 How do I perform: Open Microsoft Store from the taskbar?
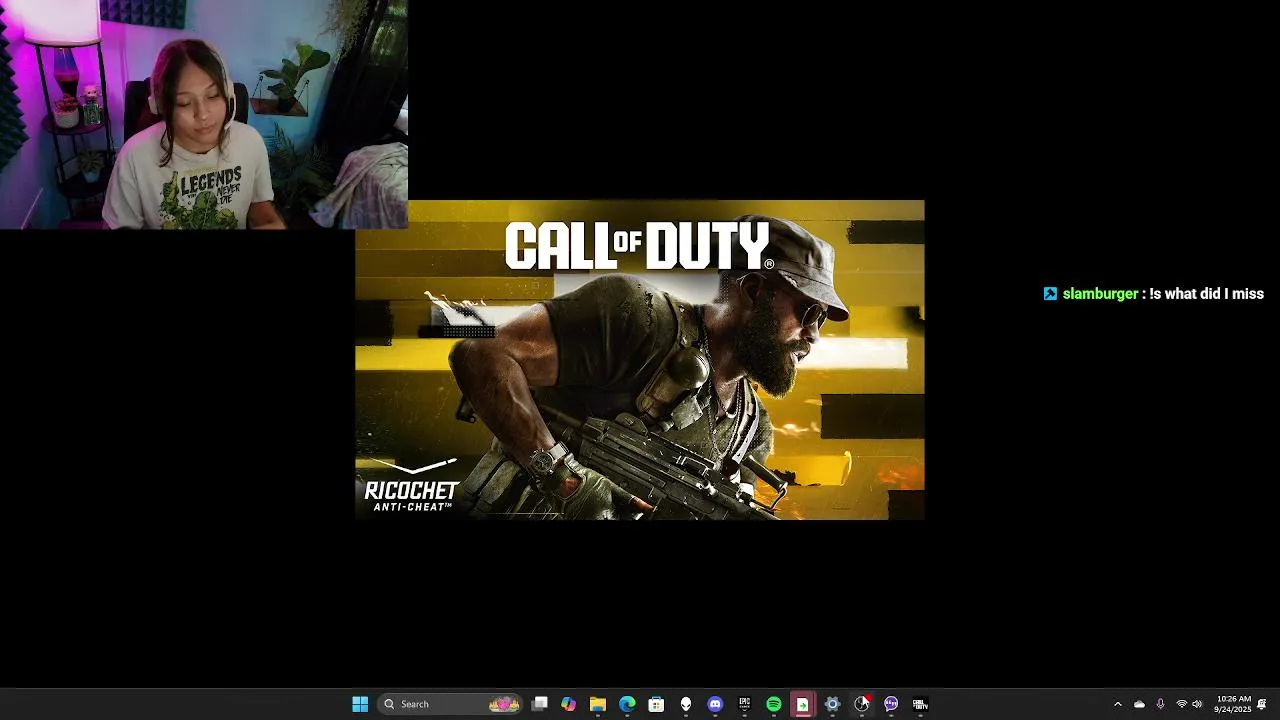click(x=656, y=704)
